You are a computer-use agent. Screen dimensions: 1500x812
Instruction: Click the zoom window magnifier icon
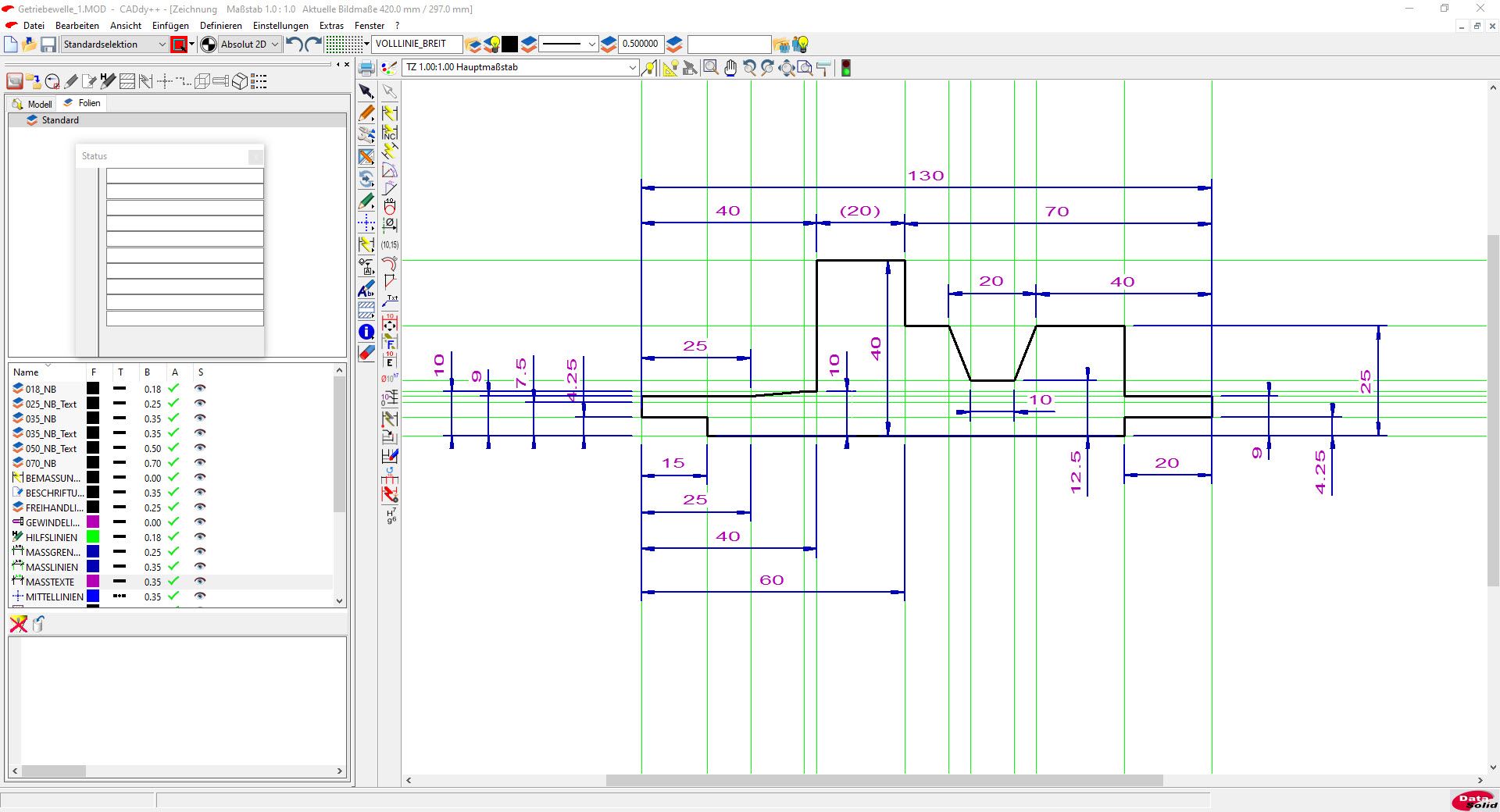[x=710, y=68]
